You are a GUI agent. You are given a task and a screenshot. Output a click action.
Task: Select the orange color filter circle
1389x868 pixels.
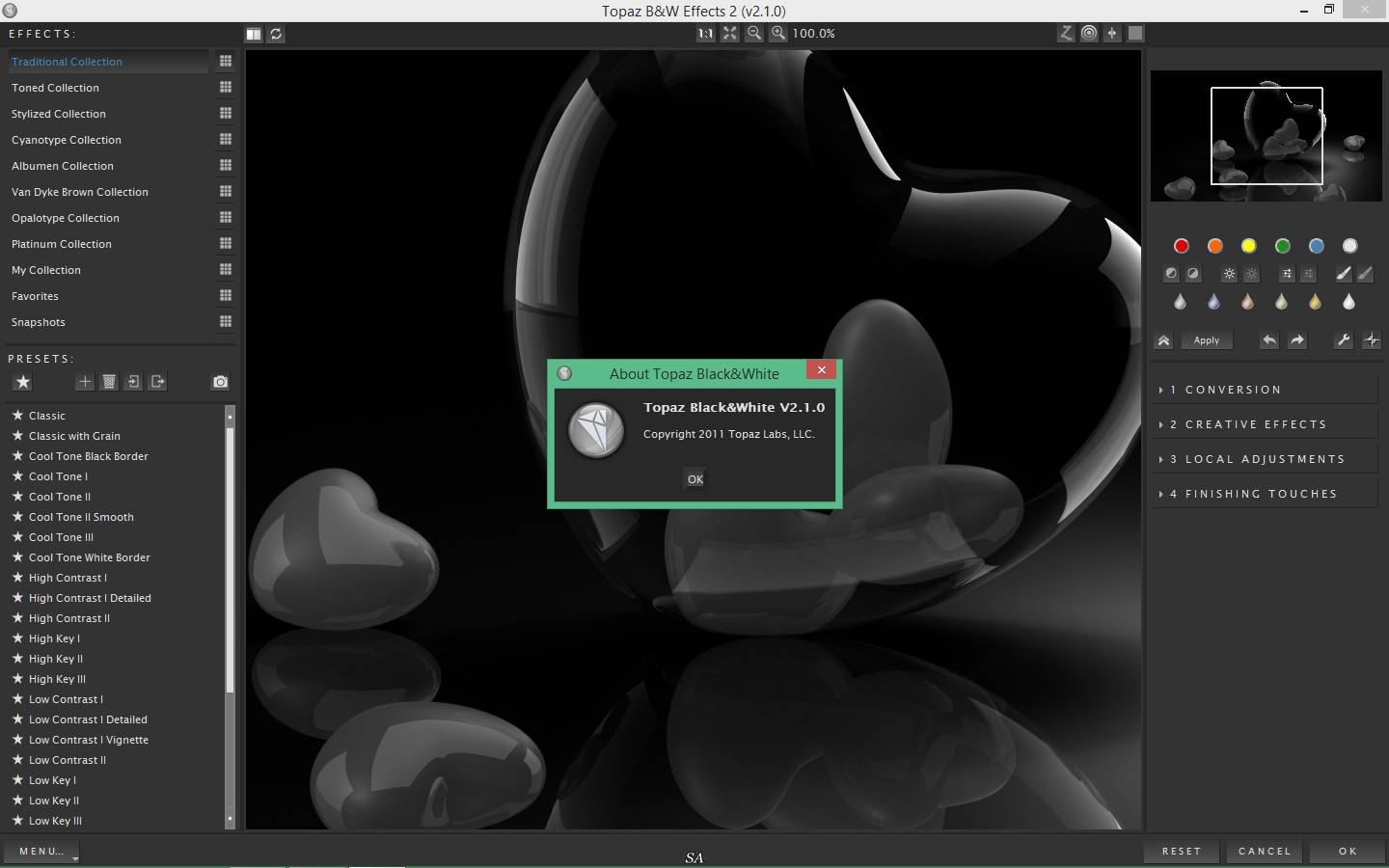point(1214,246)
